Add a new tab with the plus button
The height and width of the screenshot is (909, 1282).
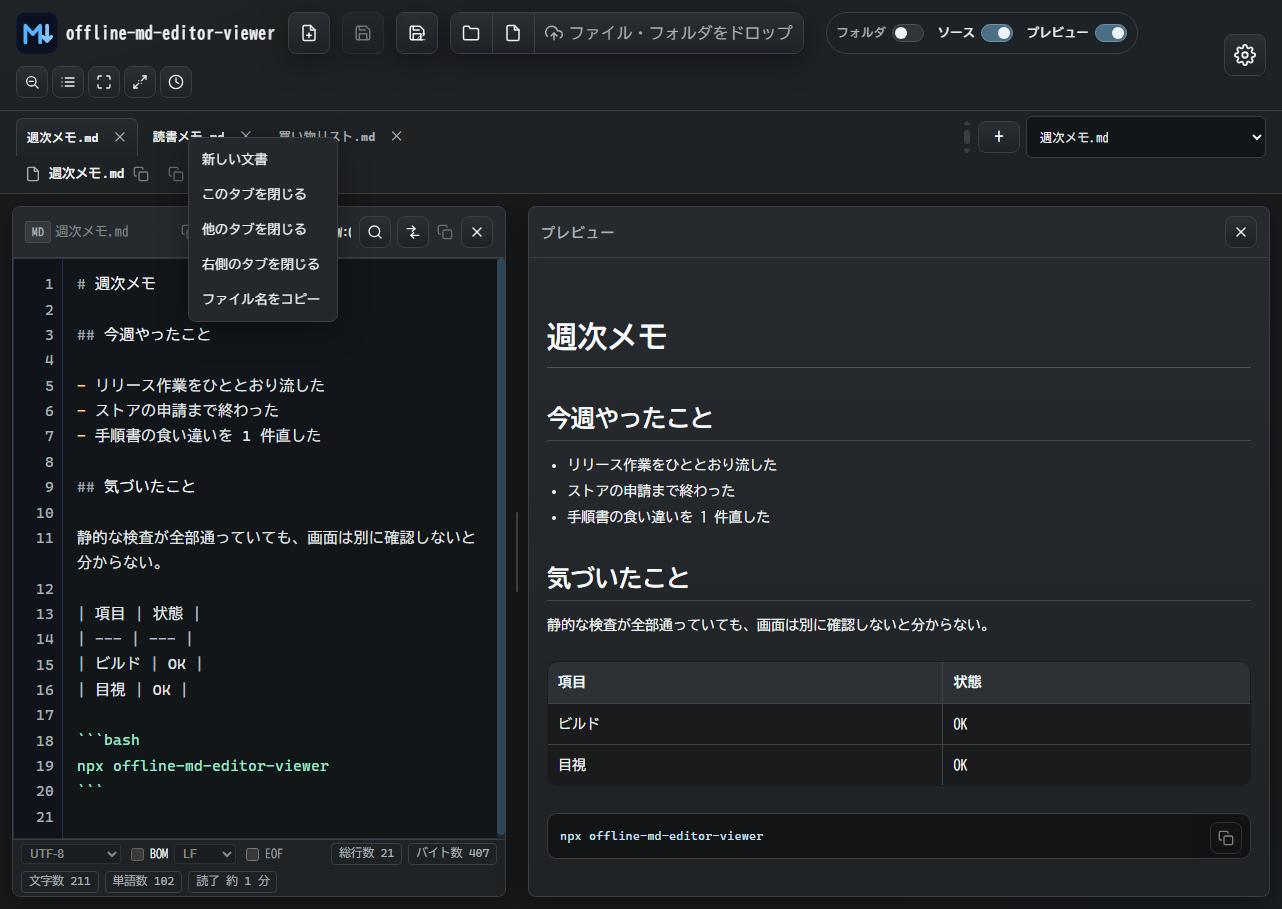point(998,137)
